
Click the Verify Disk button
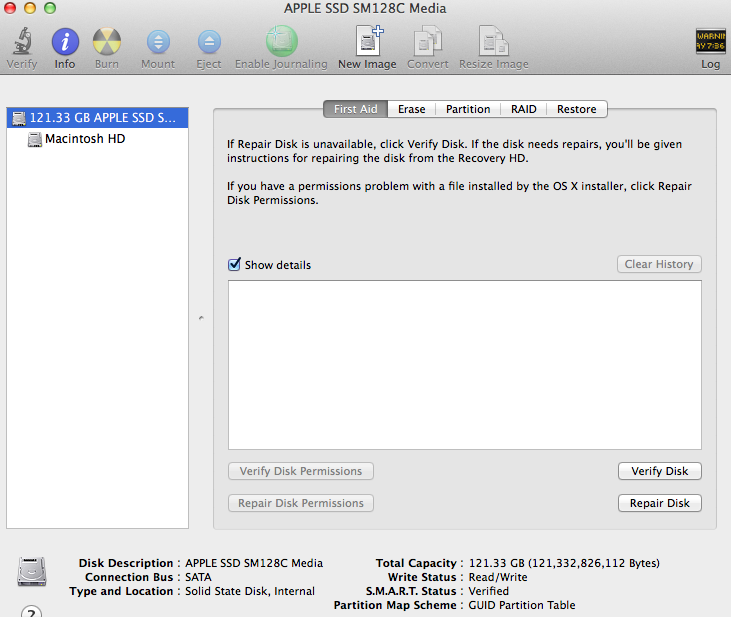[x=660, y=471]
